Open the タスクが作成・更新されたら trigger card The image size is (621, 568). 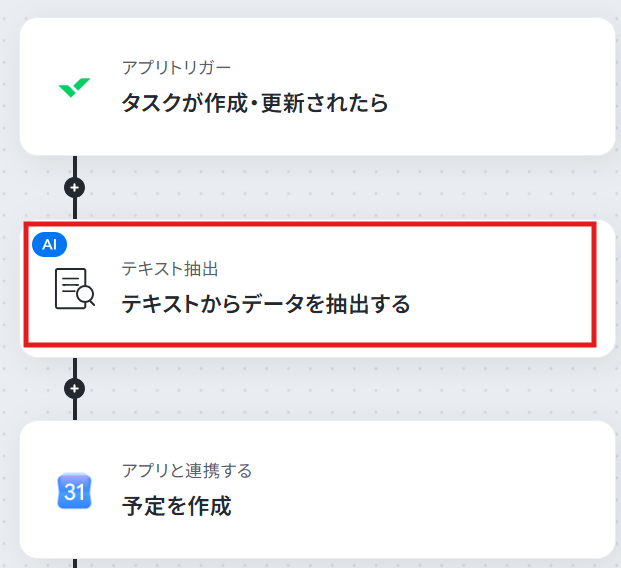pos(318,86)
